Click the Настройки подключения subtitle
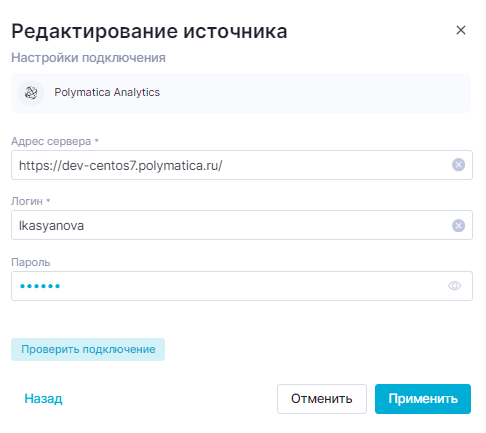 pos(88,58)
